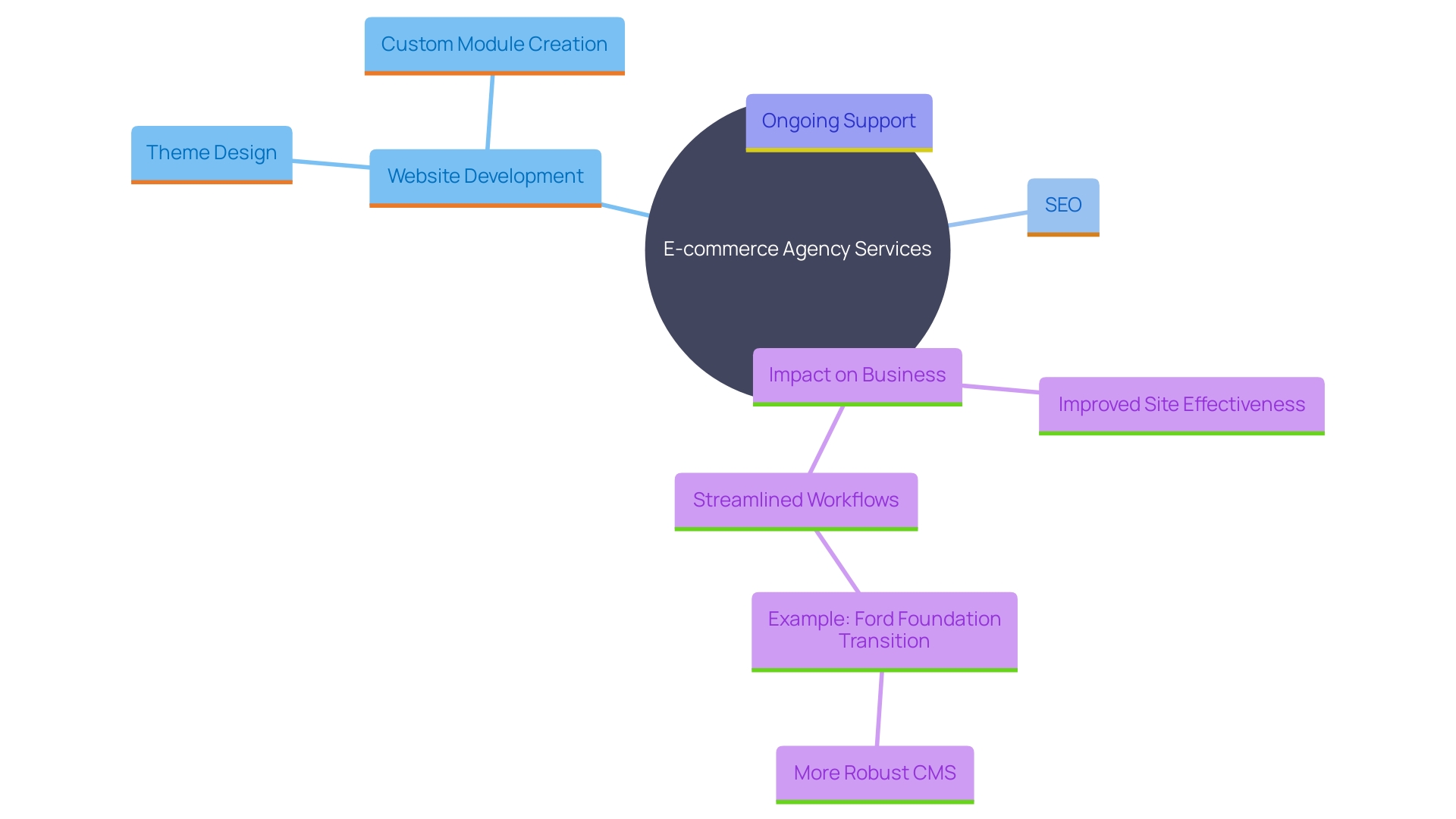Viewport: 1456px width, 819px height.
Task: Toggle collapse of Impact on Business branch
Action: (854, 374)
